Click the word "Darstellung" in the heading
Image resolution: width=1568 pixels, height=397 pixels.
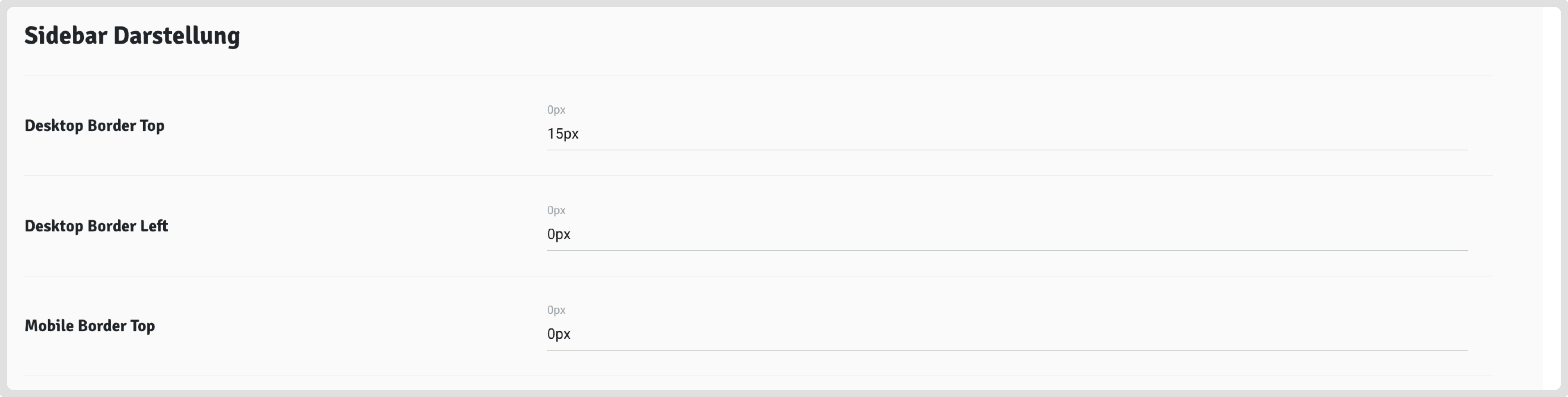(176, 36)
